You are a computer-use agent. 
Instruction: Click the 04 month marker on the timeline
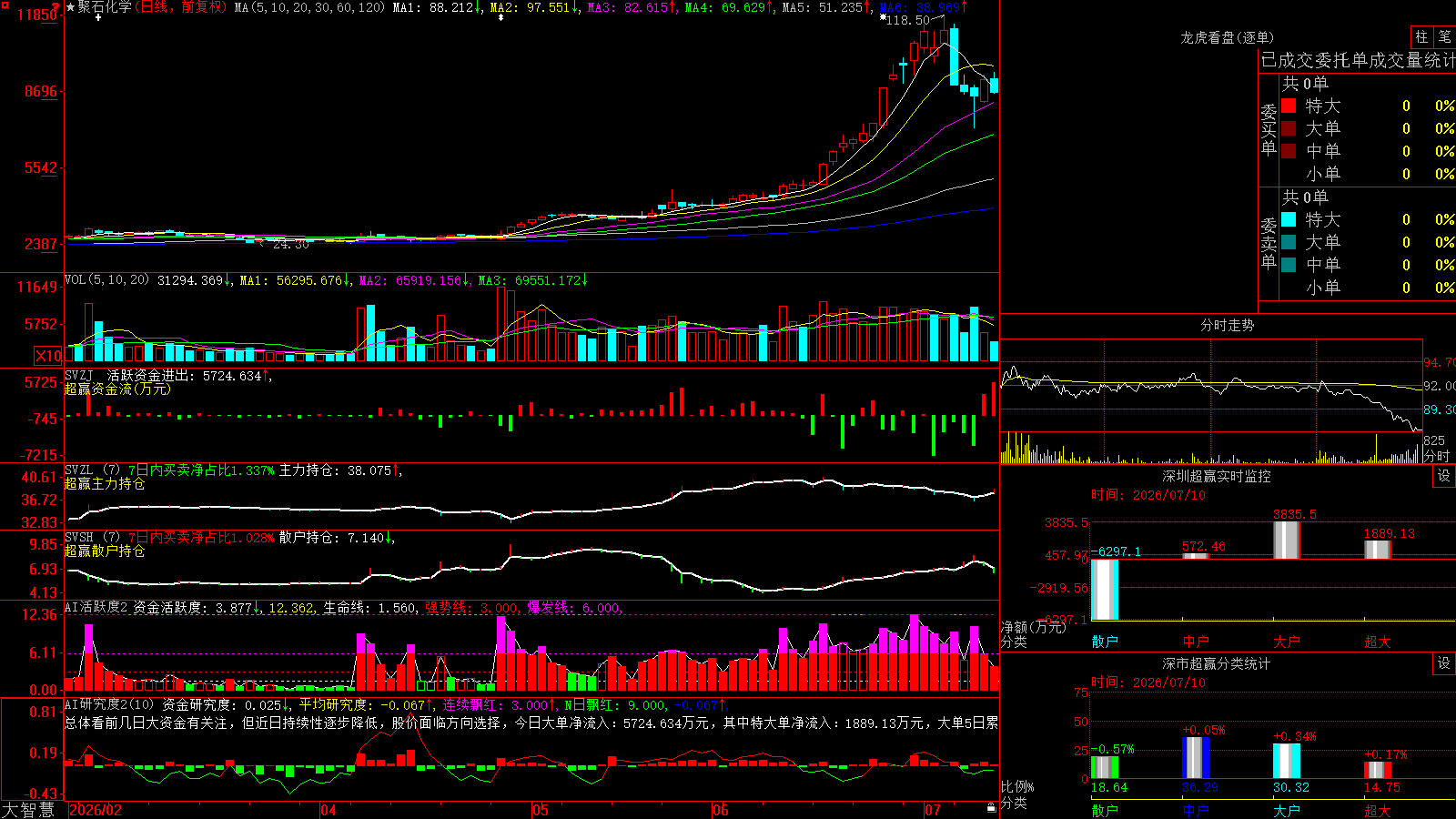click(329, 810)
